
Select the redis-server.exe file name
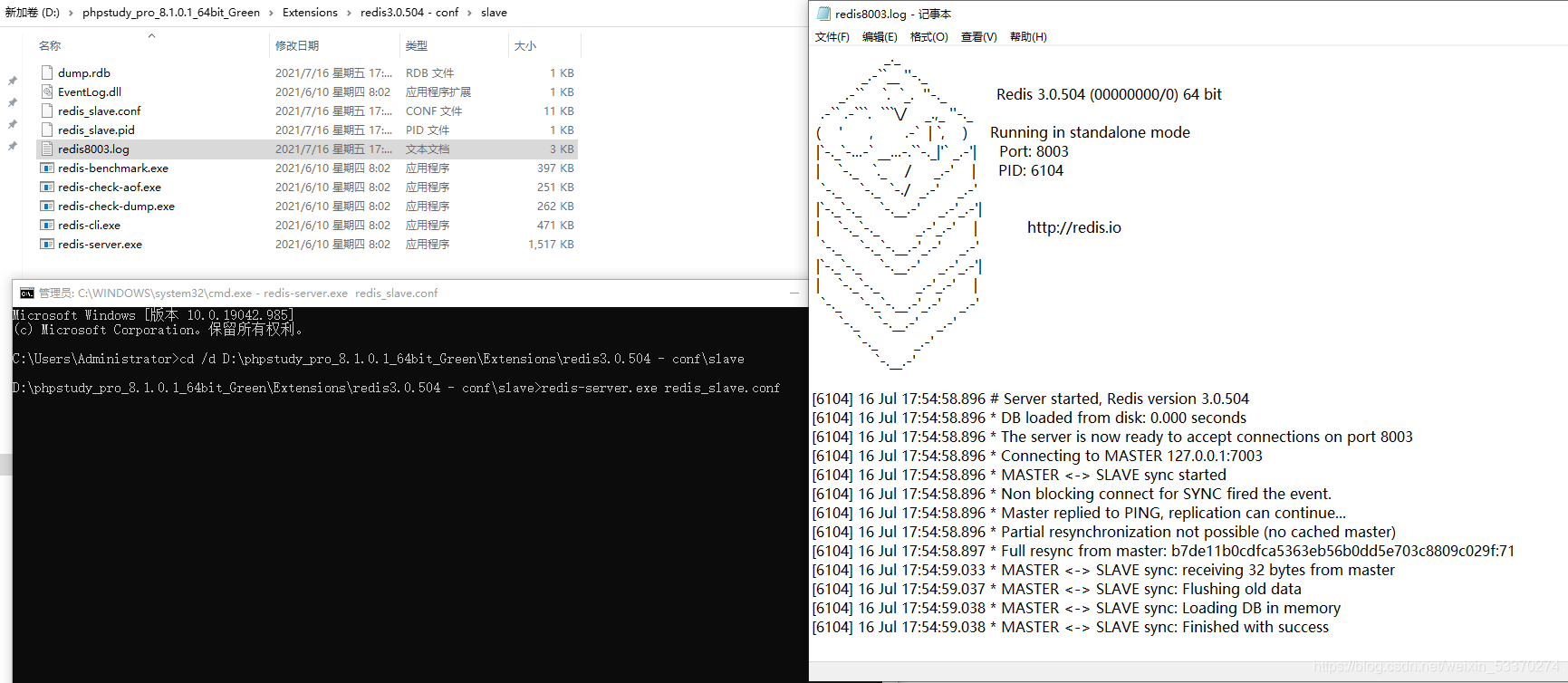(100, 244)
